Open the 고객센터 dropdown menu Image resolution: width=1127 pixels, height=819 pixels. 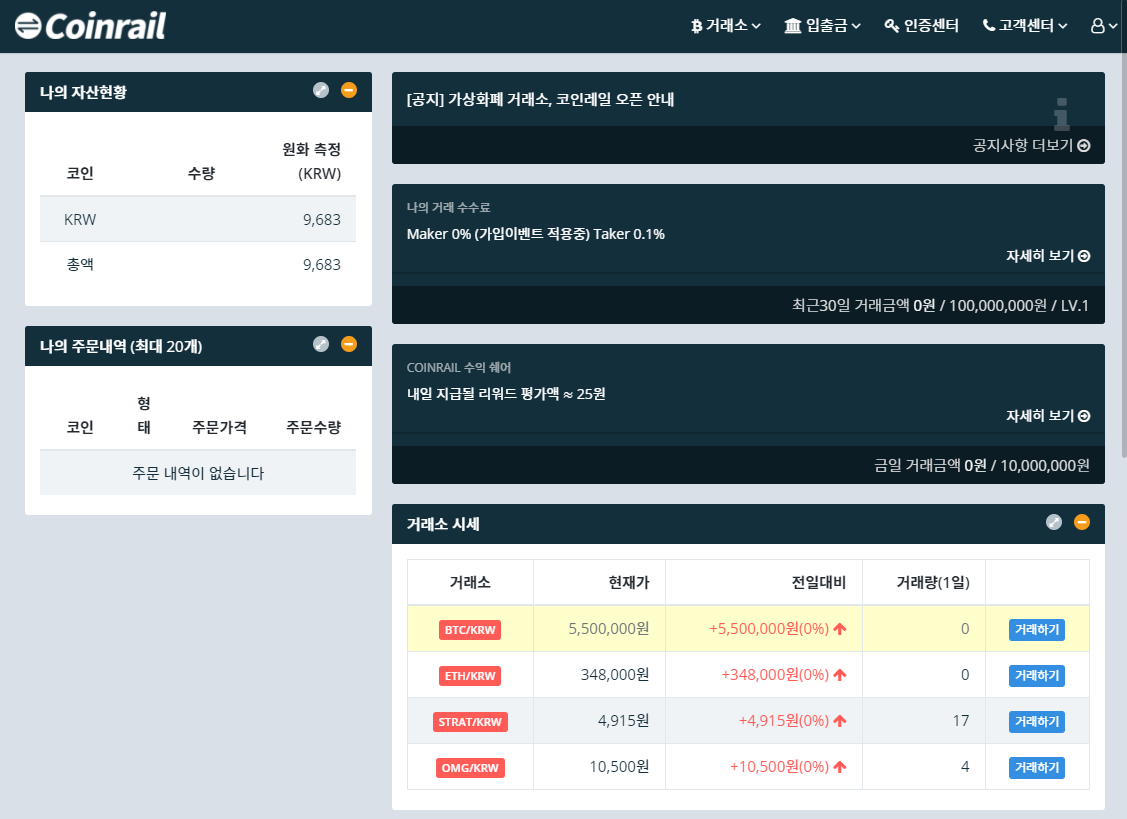pyautogui.click(x=1025, y=26)
